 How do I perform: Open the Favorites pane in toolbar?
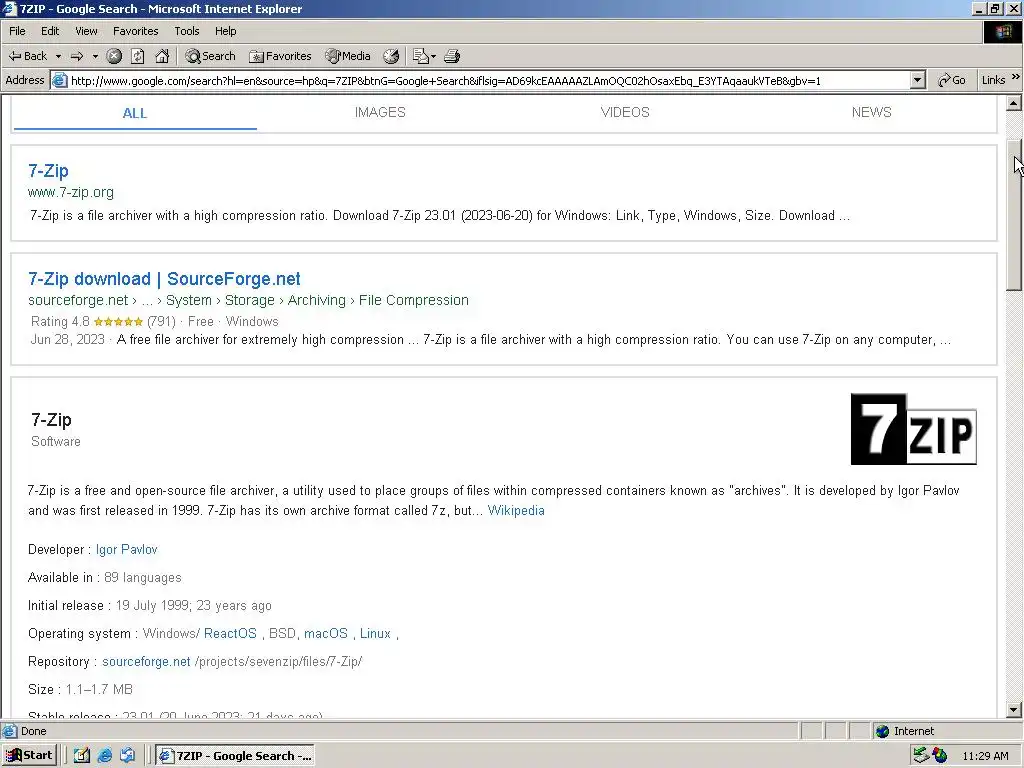[x=280, y=56]
